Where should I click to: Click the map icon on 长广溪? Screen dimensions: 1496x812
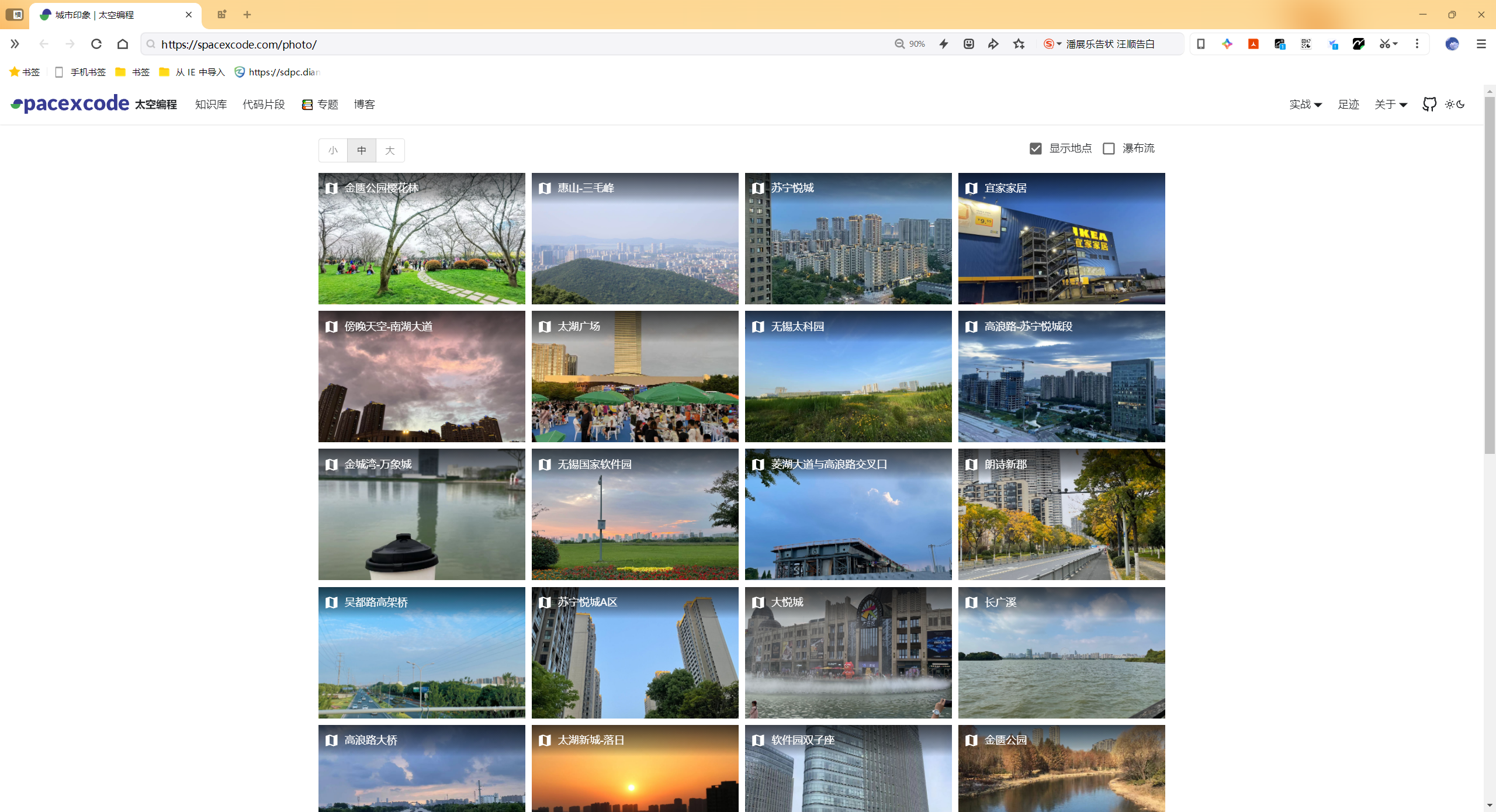point(971,602)
